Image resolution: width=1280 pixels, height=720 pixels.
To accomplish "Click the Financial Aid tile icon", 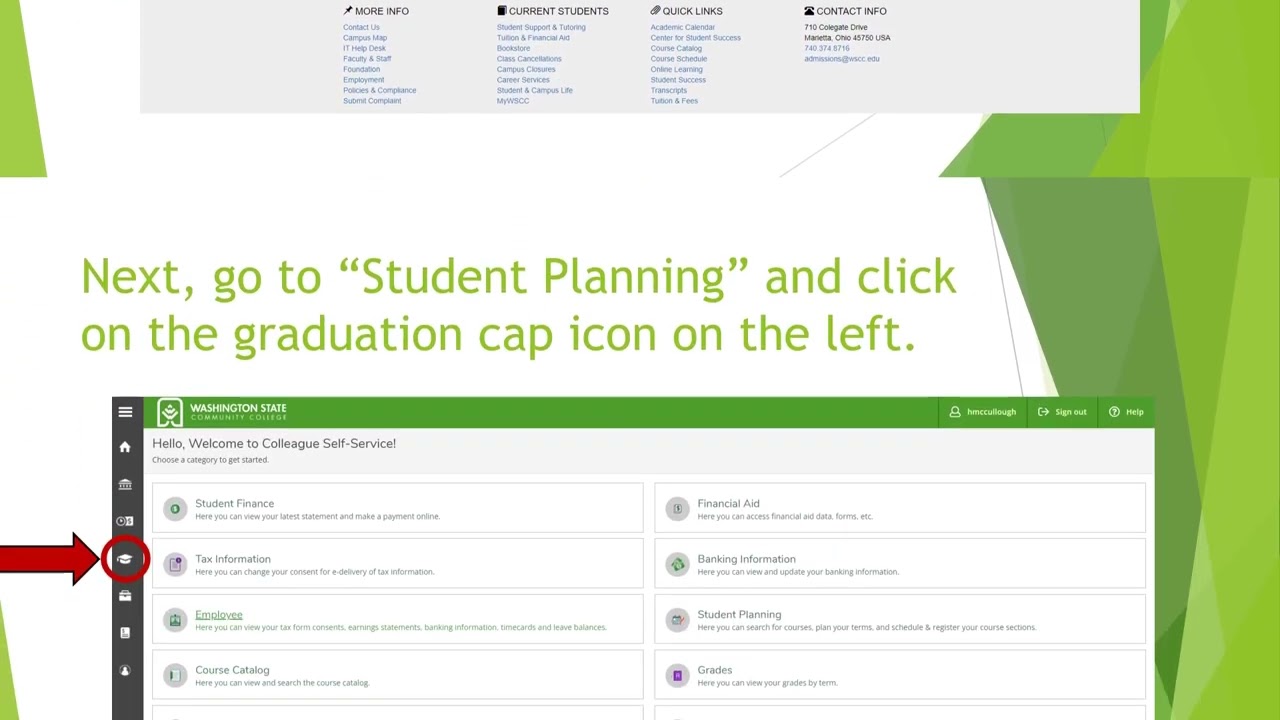I will (x=677, y=509).
